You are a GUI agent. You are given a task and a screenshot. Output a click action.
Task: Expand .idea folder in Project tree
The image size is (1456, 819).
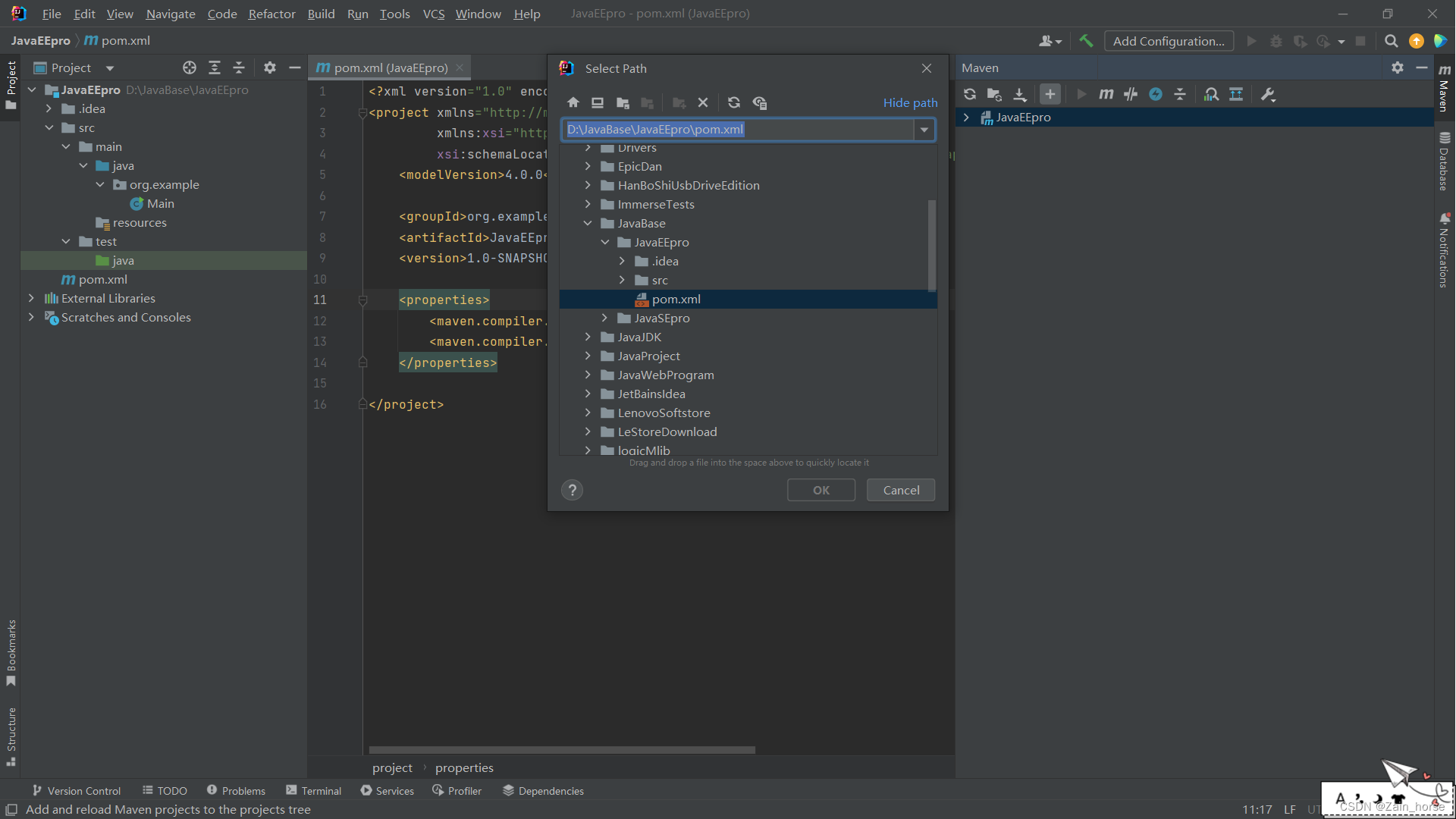coord(49,108)
